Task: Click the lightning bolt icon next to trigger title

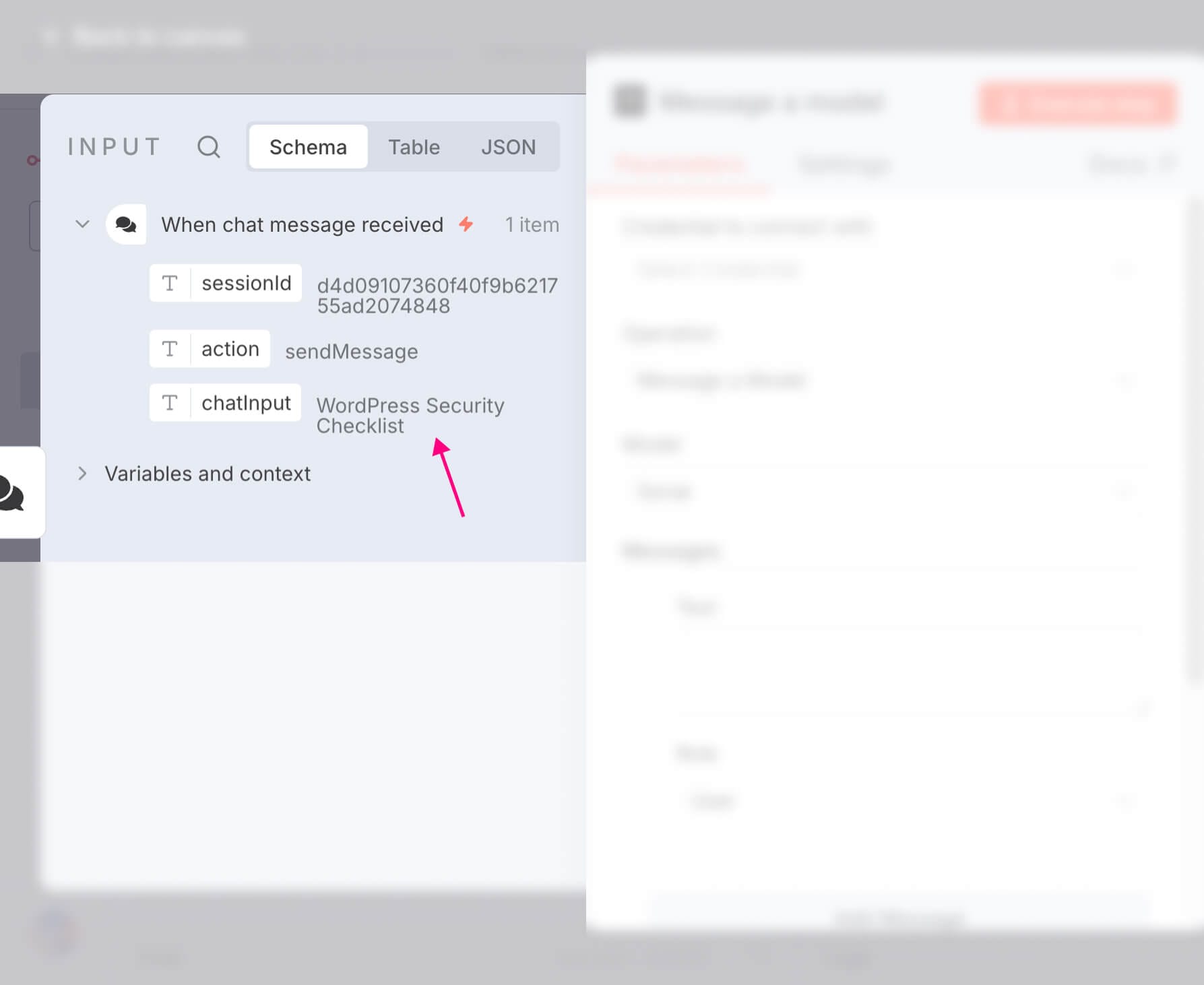Action: coord(466,224)
